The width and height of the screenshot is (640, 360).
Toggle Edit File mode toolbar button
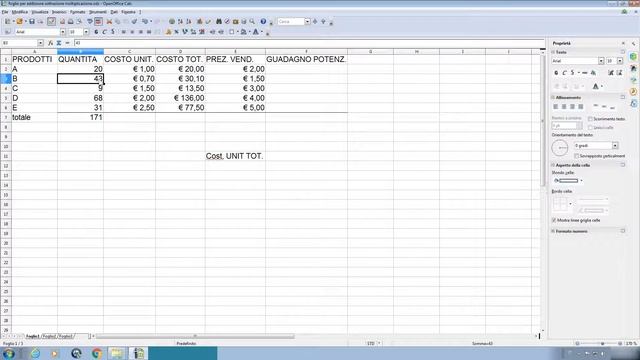51,21
